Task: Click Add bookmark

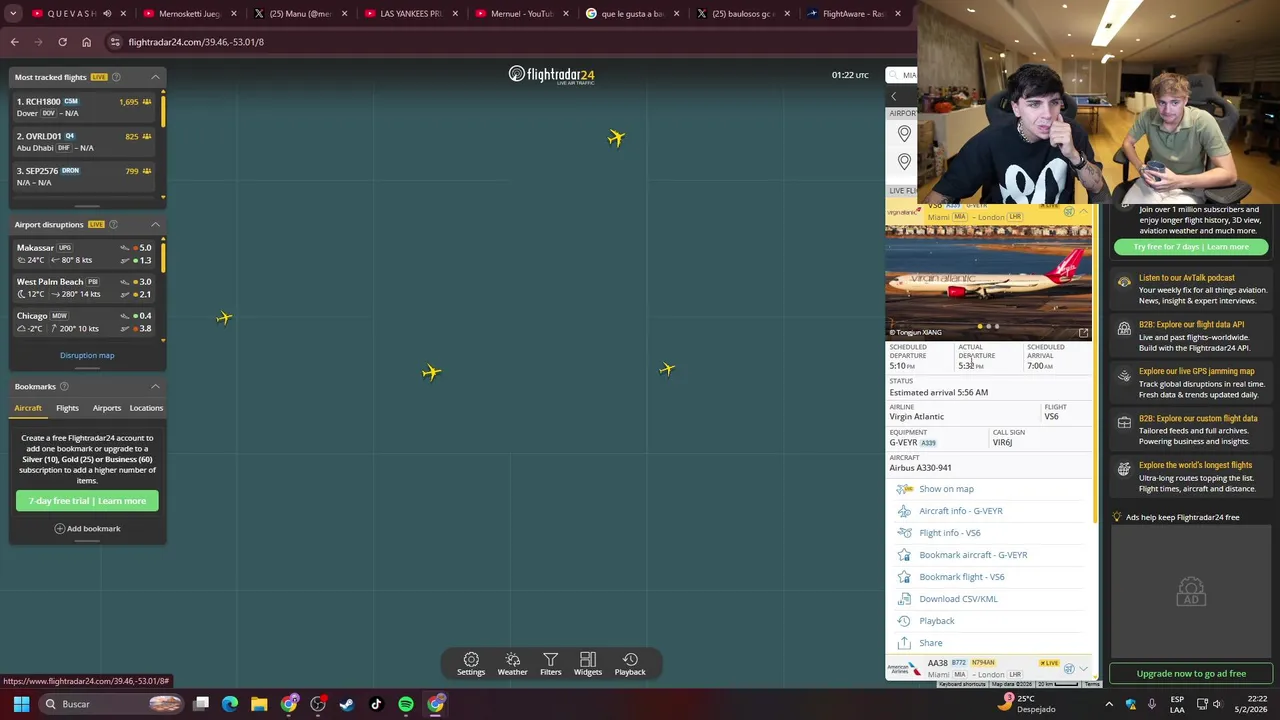Action: click(87, 528)
